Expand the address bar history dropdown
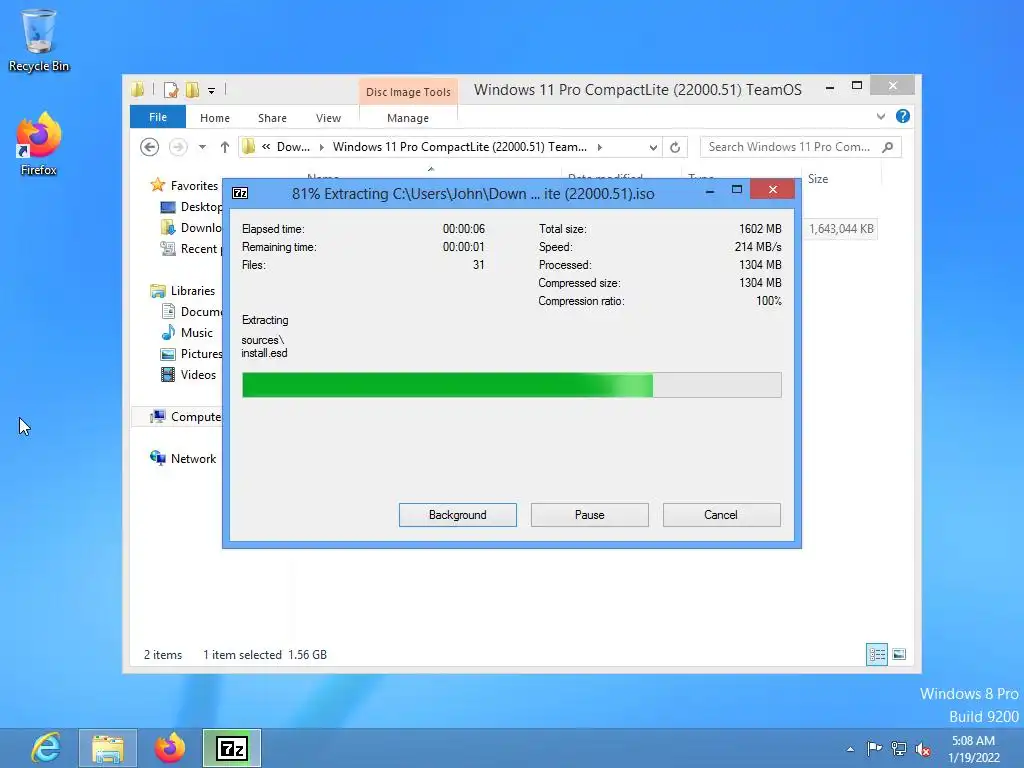Image resolution: width=1024 pixels, height=768 pixels. (x=653, y=148)
